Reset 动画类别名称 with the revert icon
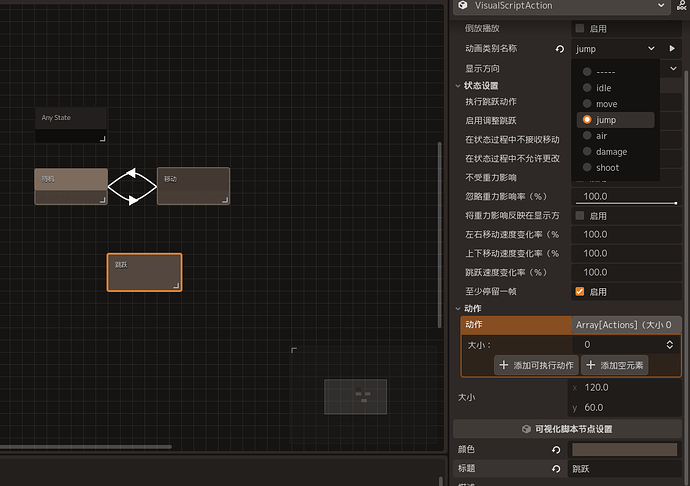 560,49
